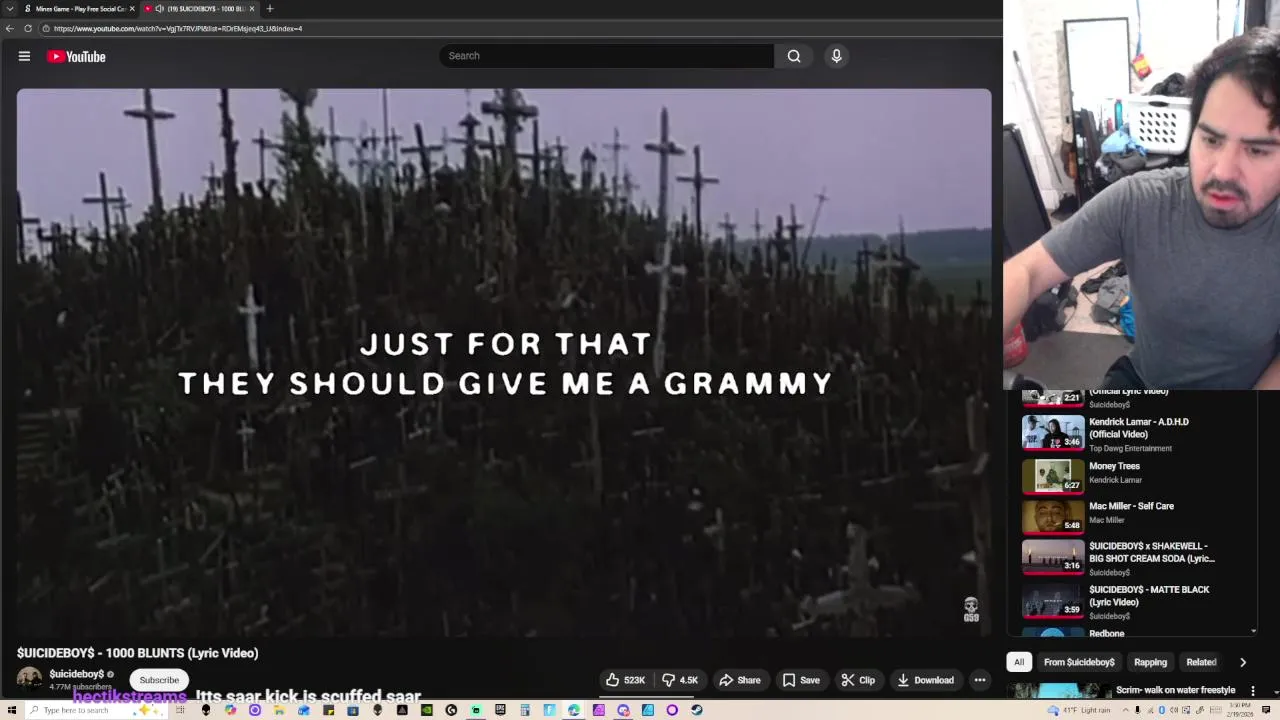View site information icon in address bar

[x=46, y=29]
